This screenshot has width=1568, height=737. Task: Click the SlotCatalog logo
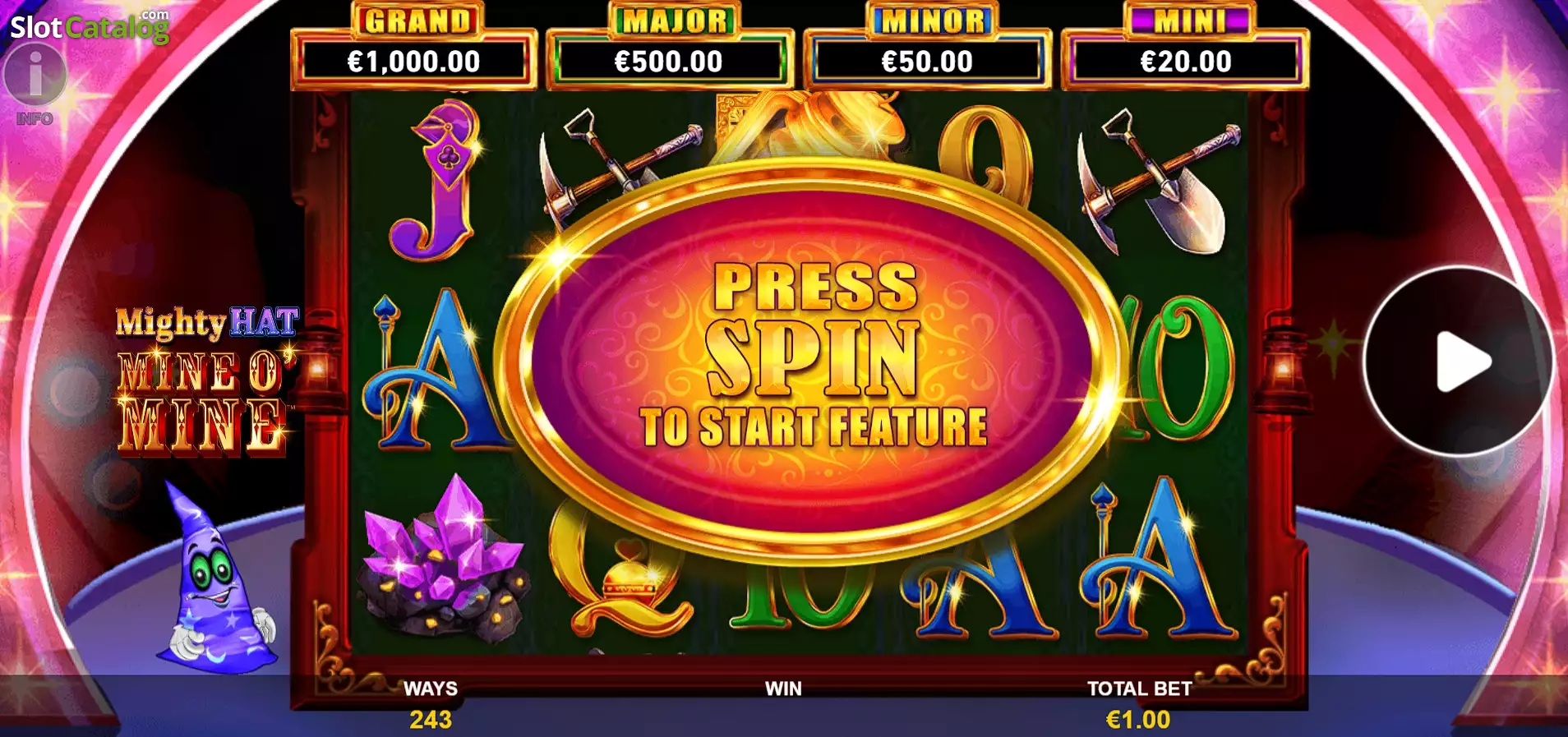(x=90, y=26)
